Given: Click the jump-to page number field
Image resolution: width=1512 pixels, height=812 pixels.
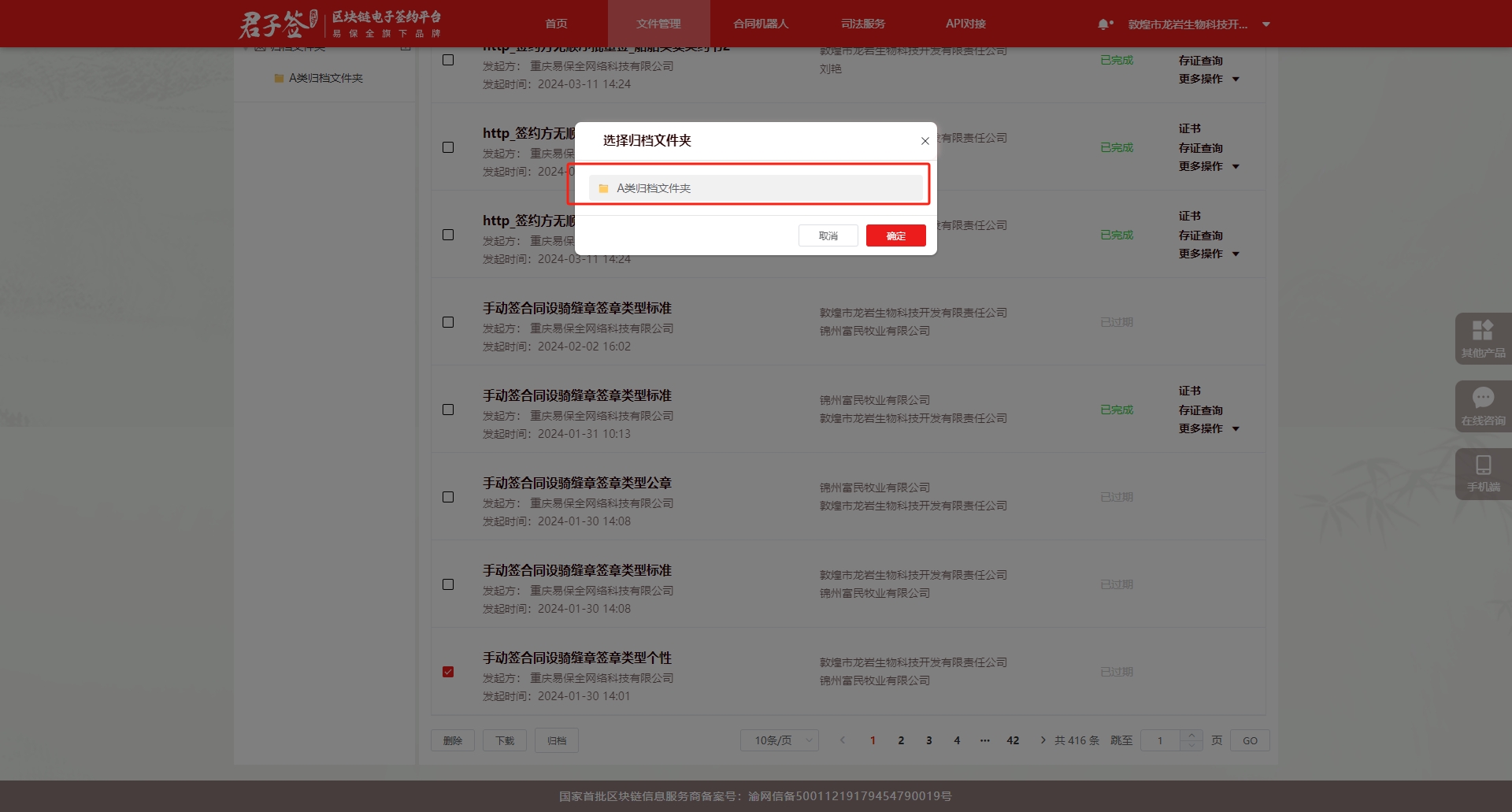Looking at the screenshot, I should click(x=1160, y=740).
